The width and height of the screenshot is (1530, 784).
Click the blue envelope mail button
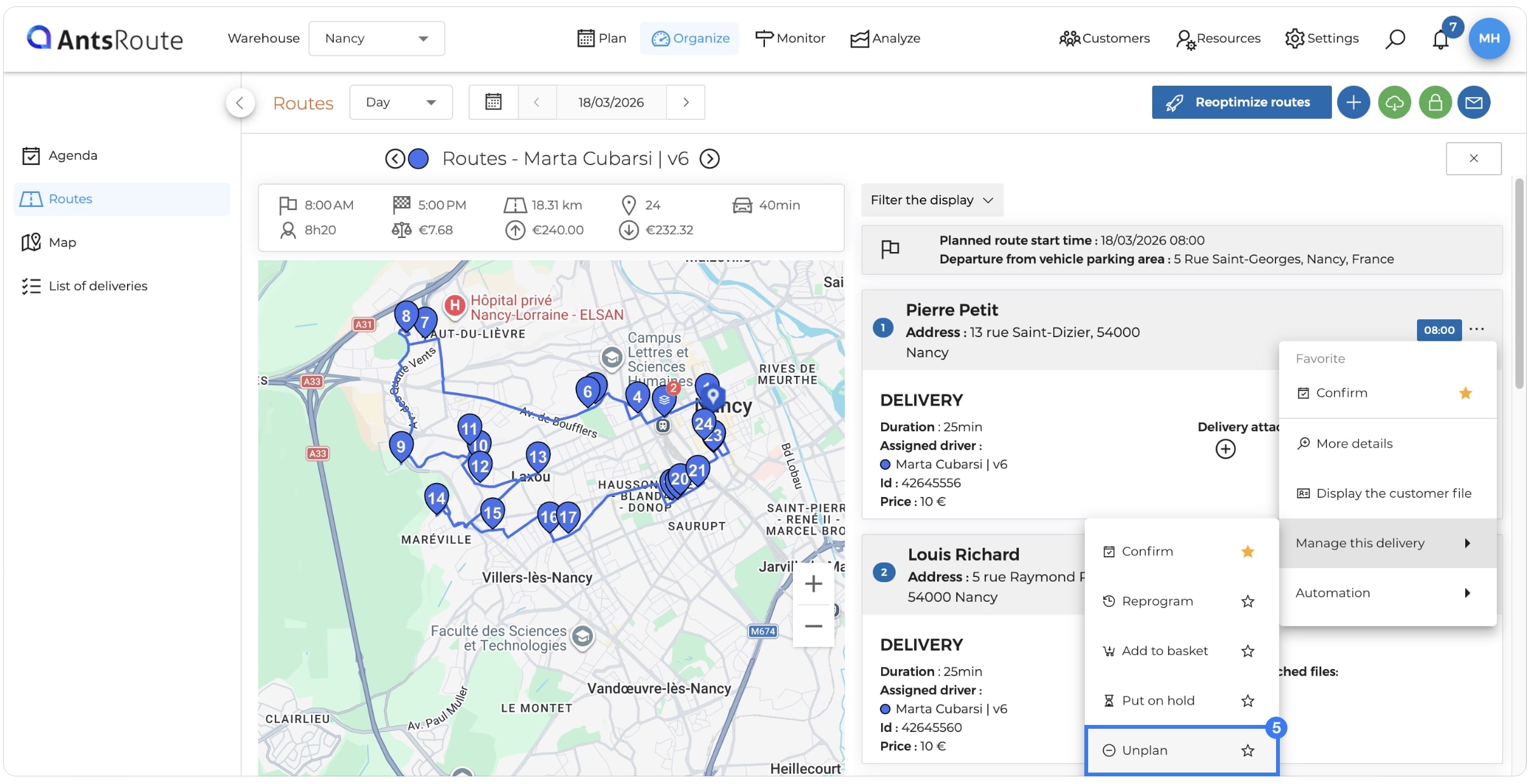[1474, 102]
